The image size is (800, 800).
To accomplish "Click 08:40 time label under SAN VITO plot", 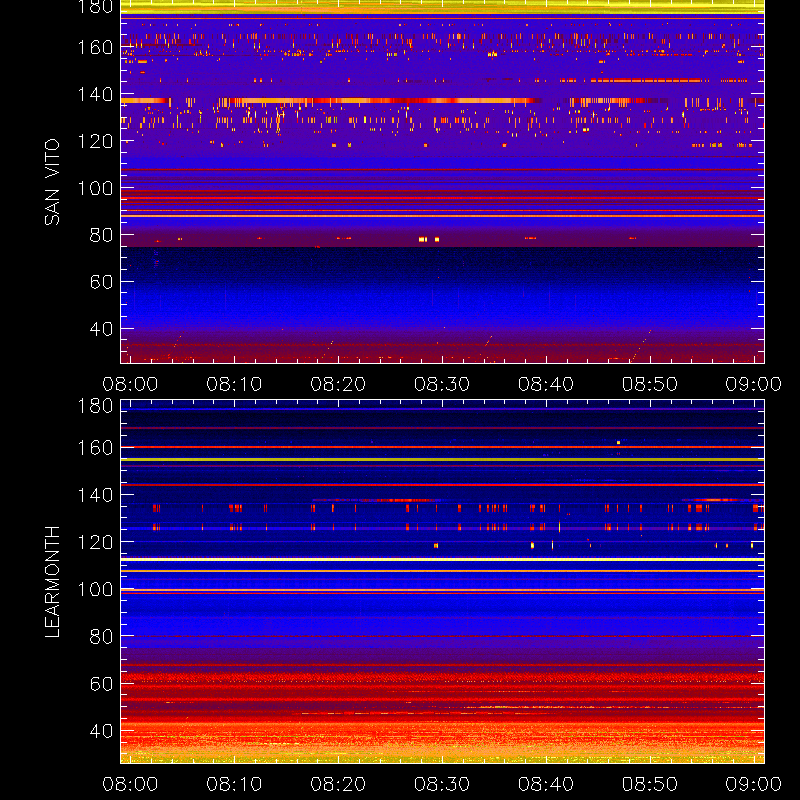I will 546,384.
